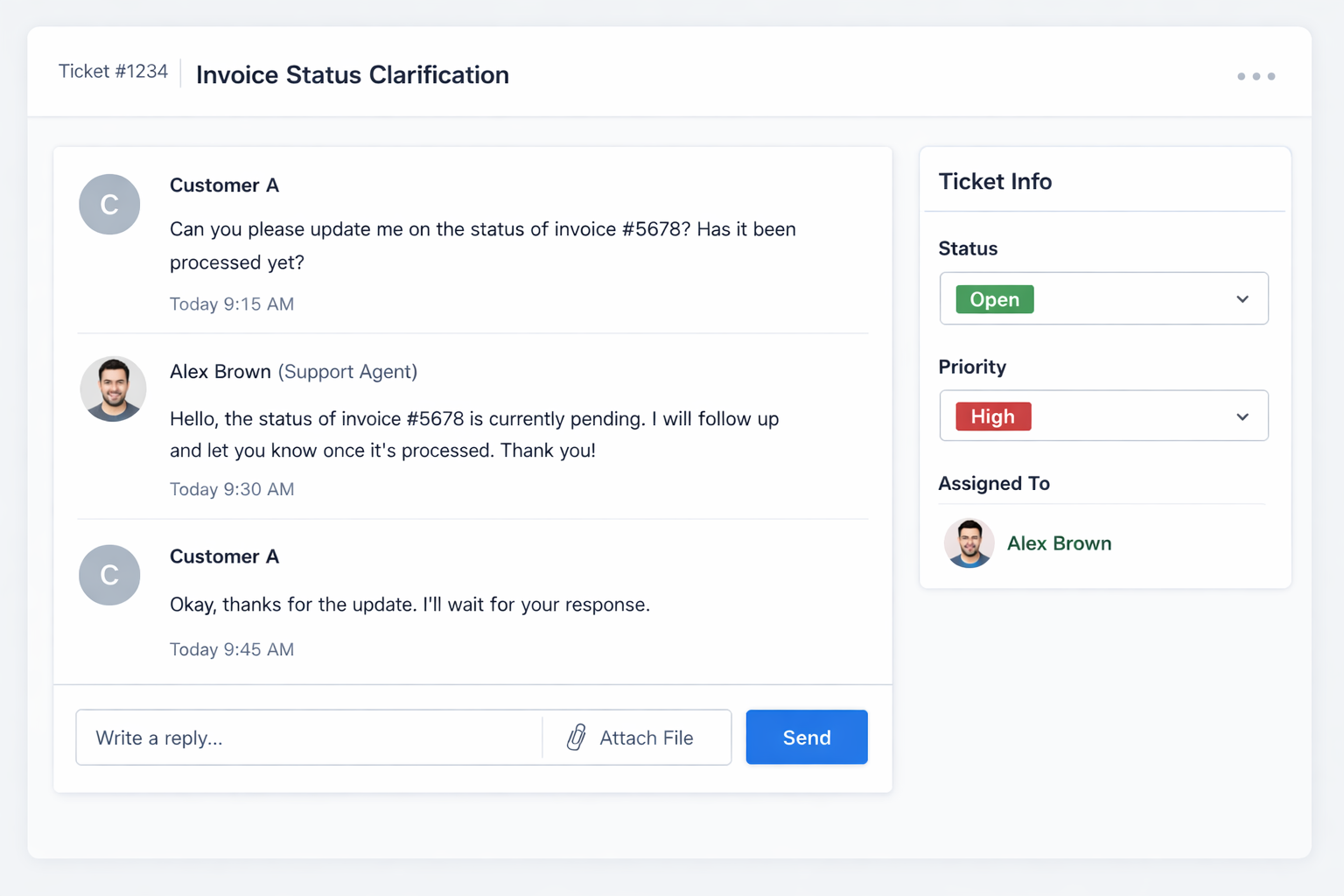
Task: Click the red High priority badge
Action: pos(992,416)
